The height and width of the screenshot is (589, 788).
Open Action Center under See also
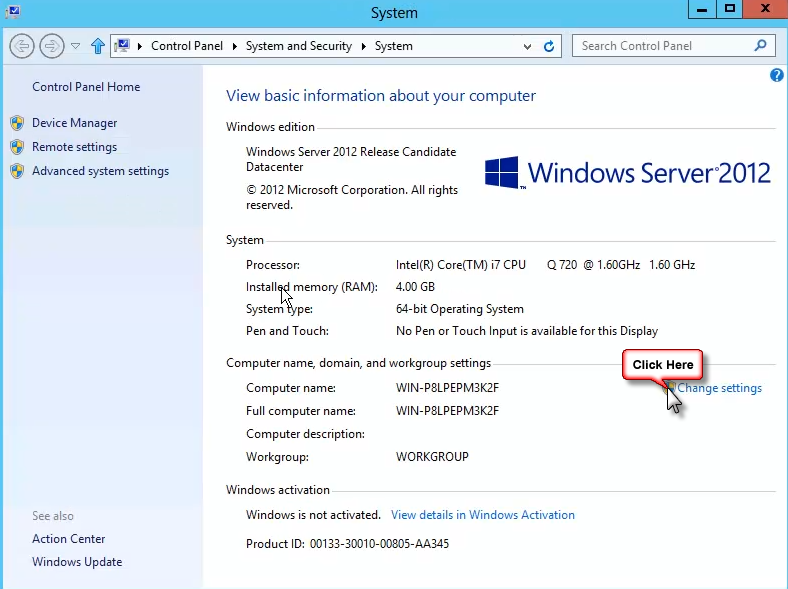(68, 539)
